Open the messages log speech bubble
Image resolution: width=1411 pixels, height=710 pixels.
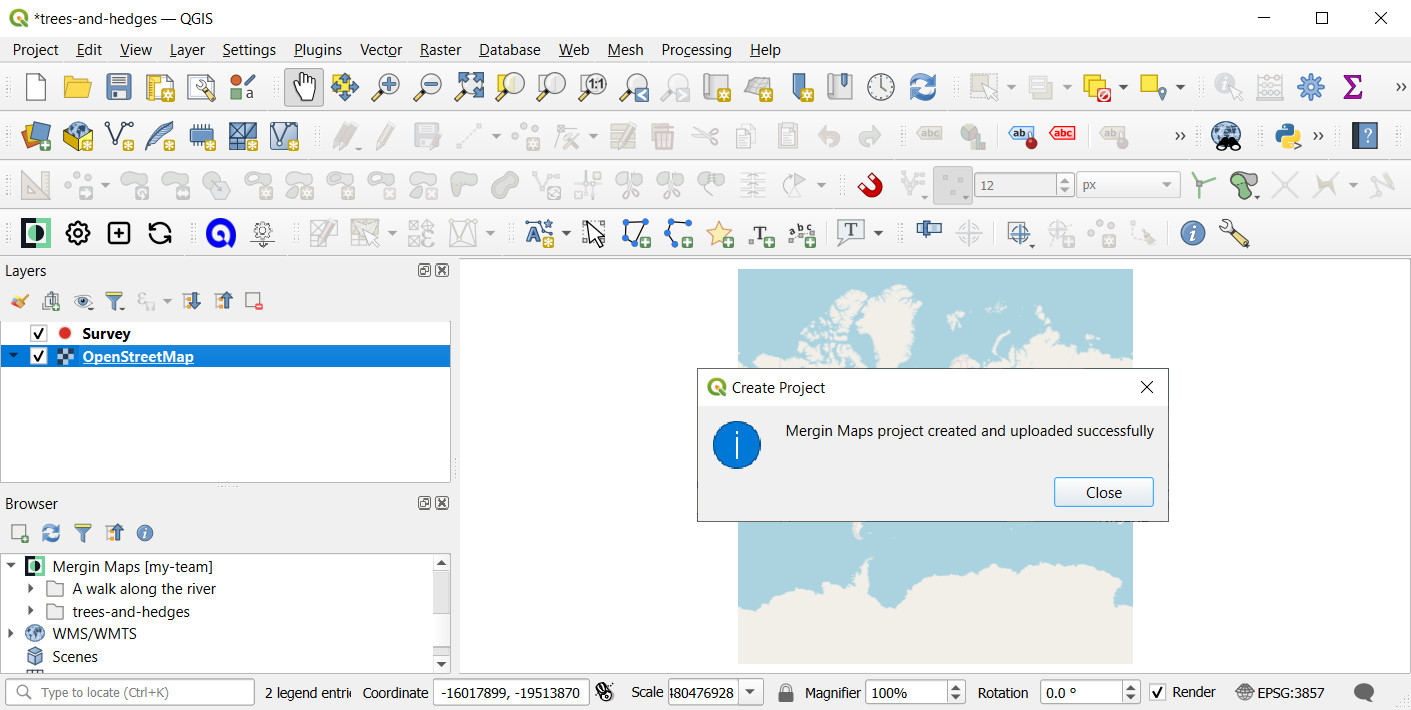(x=1364, y=692)
